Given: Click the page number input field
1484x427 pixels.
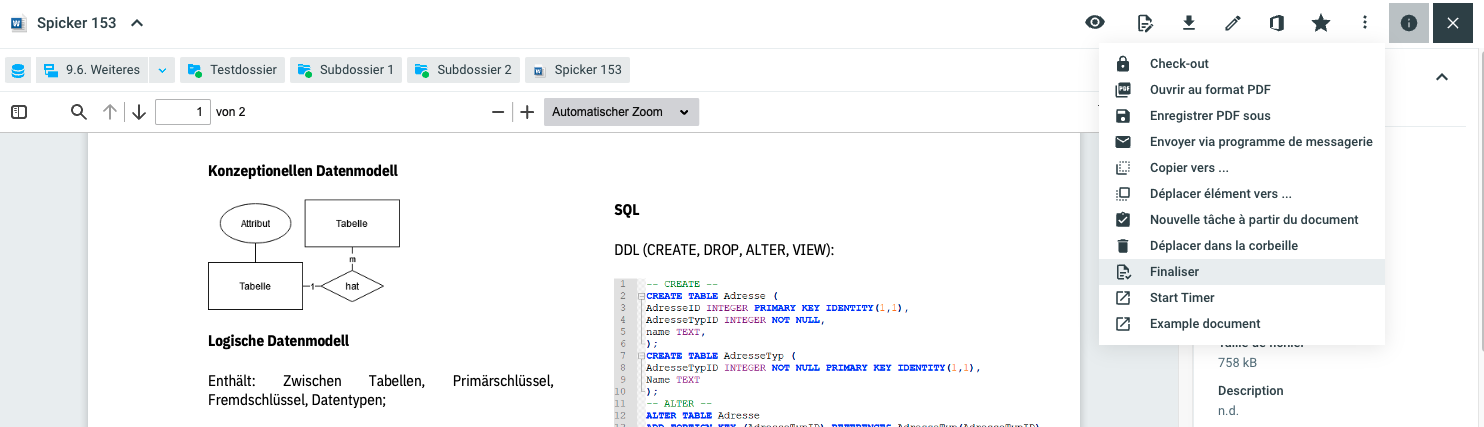Looking at the screenshot, I should (x=183, y=112).
